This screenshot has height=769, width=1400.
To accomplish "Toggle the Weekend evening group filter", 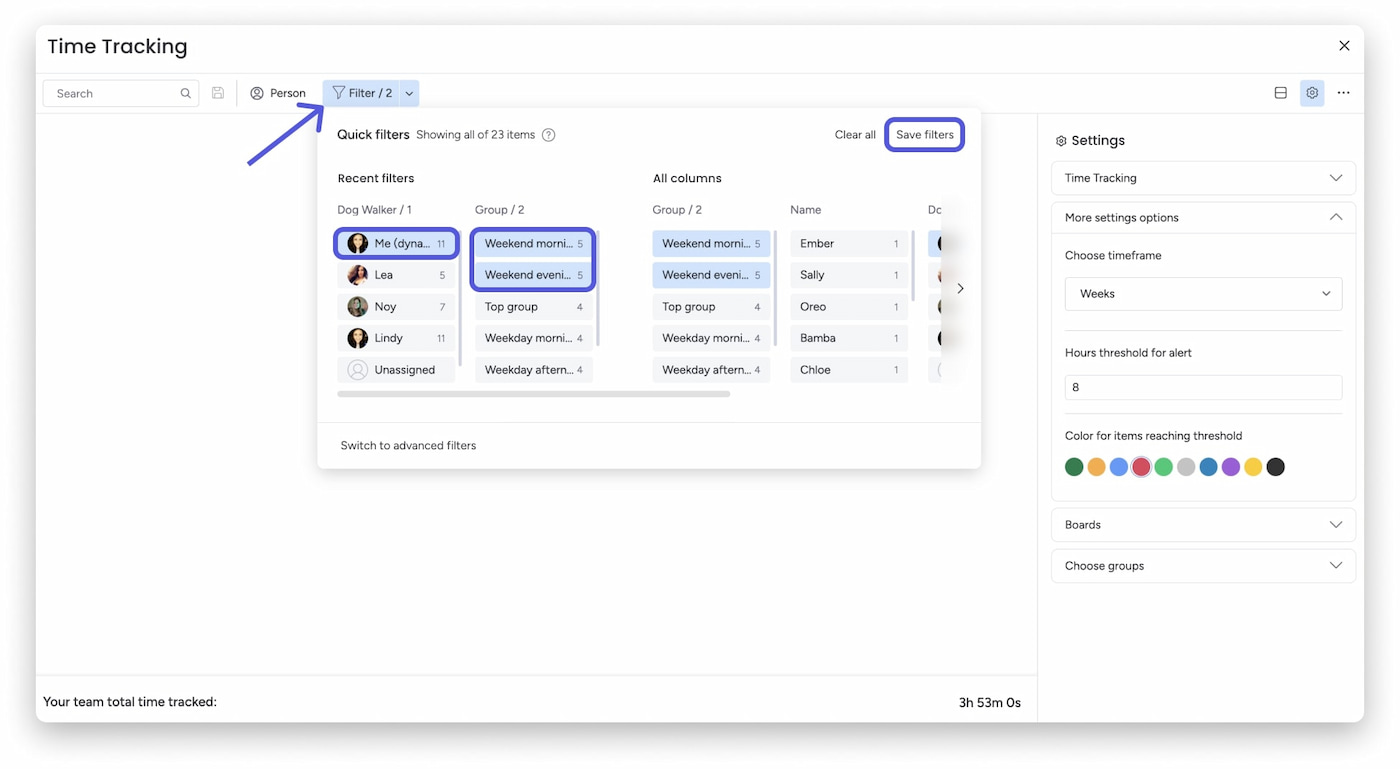I will click(532, 274).
